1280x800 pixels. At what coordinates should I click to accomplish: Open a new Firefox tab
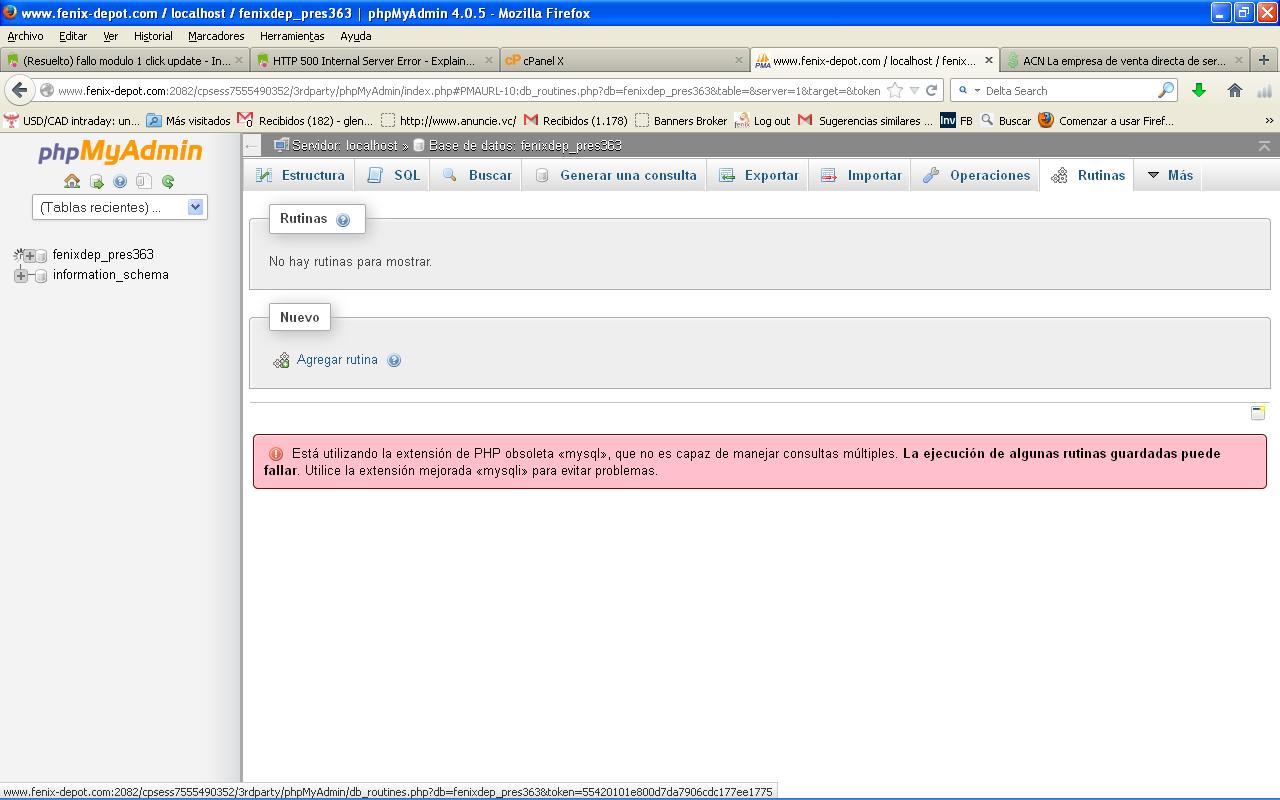pyautogui.click(x=1264, y=60)
